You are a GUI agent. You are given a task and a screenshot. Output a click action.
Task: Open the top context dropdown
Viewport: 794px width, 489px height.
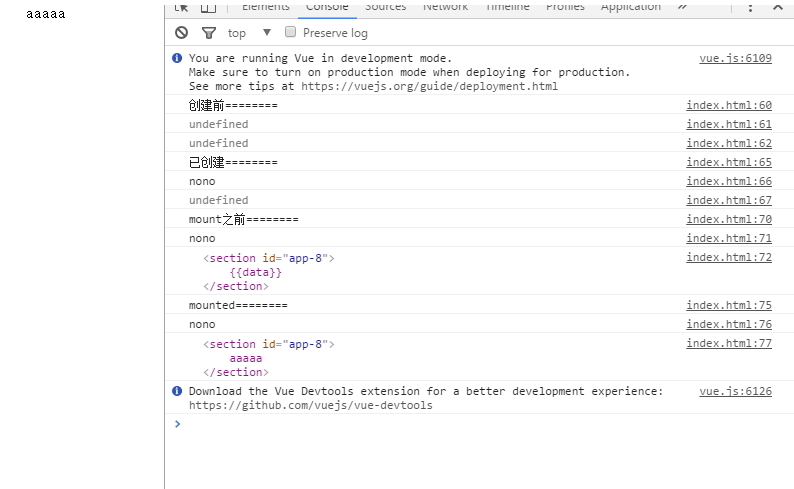coord(249,33)
